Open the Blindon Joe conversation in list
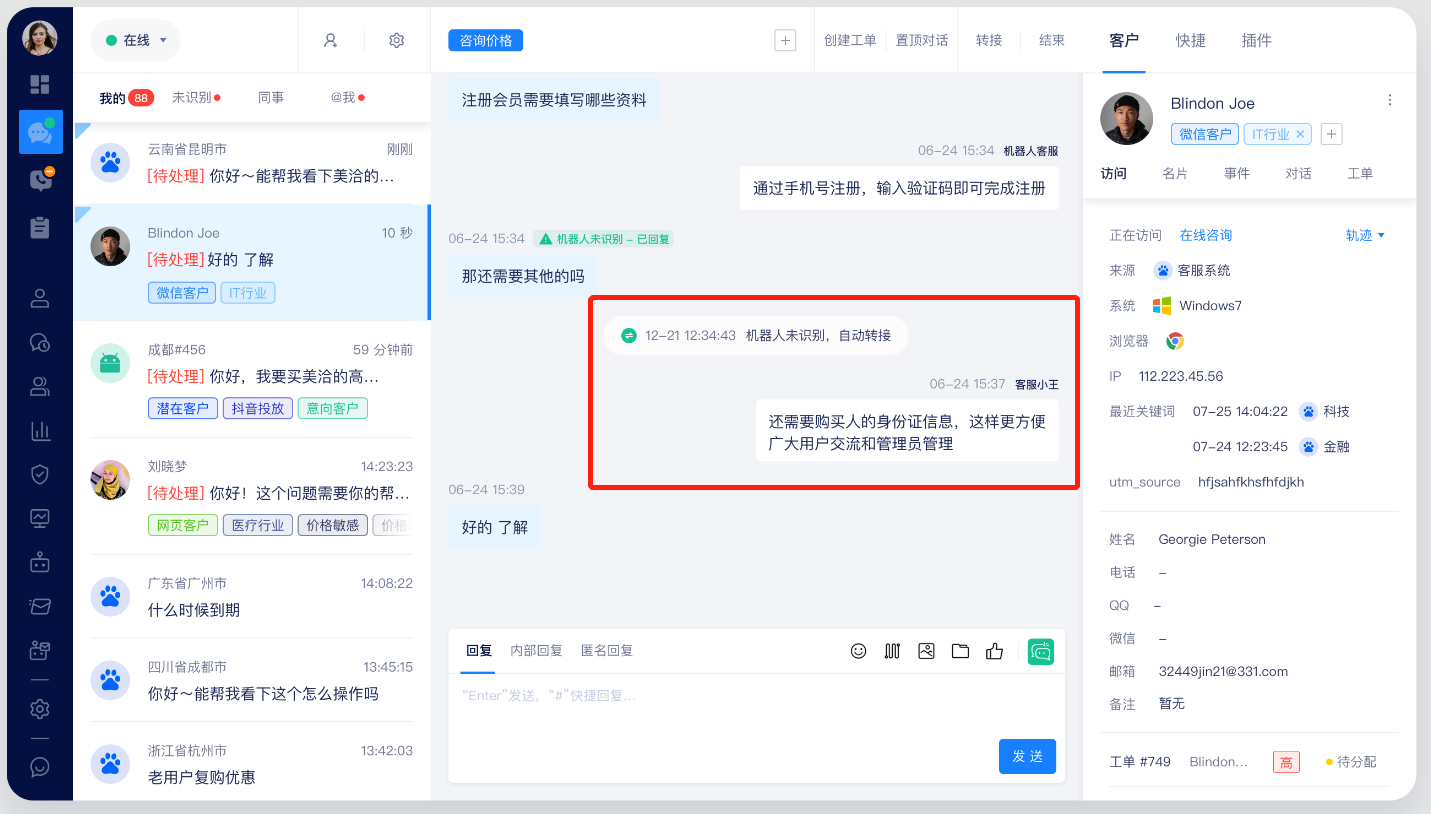This screenshot has width=1431, height=814. coord(252,262)
